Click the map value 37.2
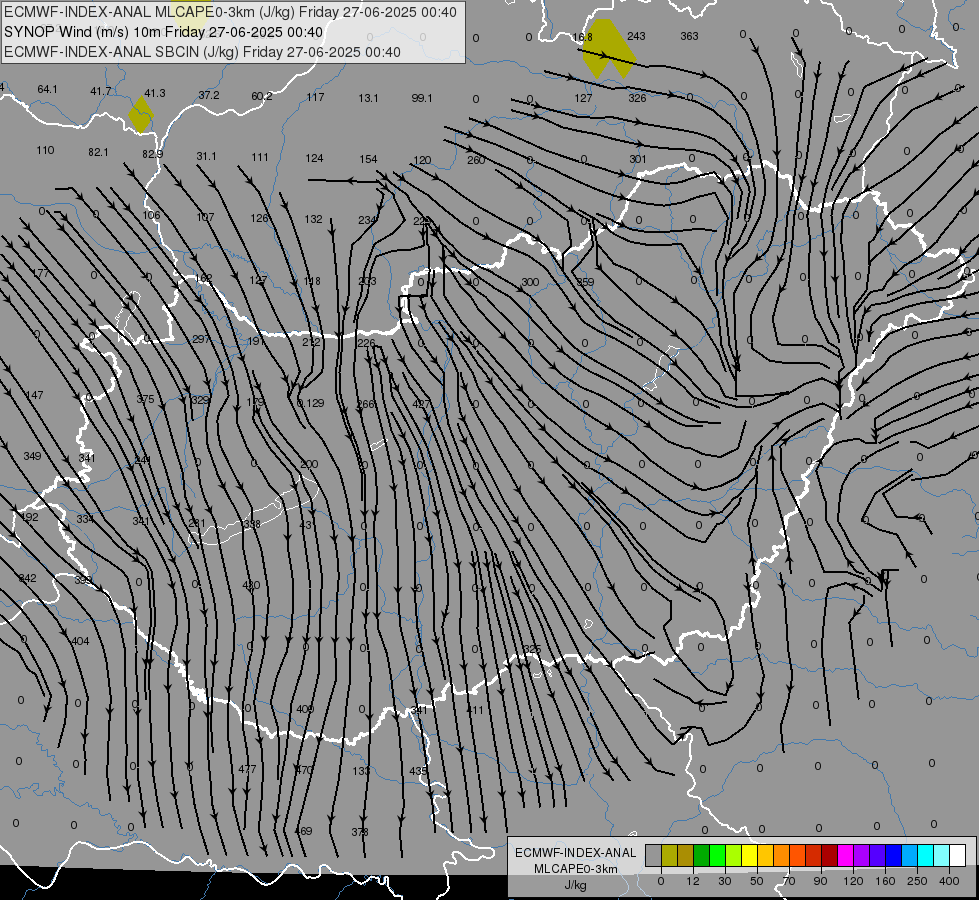This screenshot has height=900, width=979. pyautogui.click(x=209, y=95)
